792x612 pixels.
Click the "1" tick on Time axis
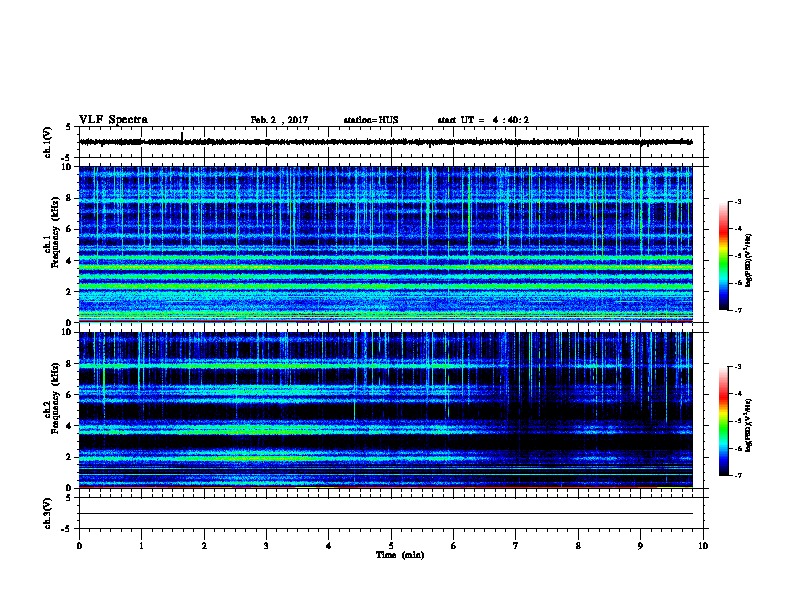click(141, 546)
